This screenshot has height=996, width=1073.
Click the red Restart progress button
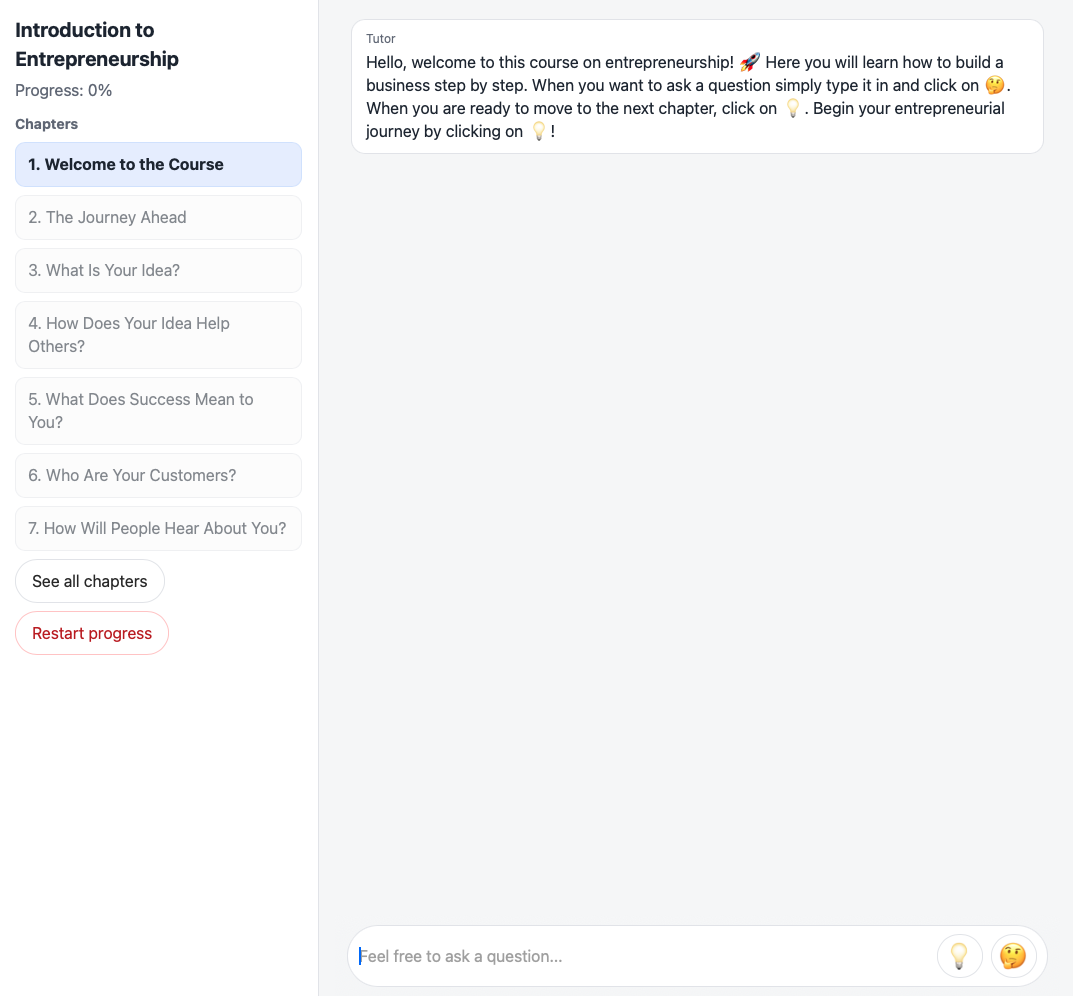coord(92,634)
